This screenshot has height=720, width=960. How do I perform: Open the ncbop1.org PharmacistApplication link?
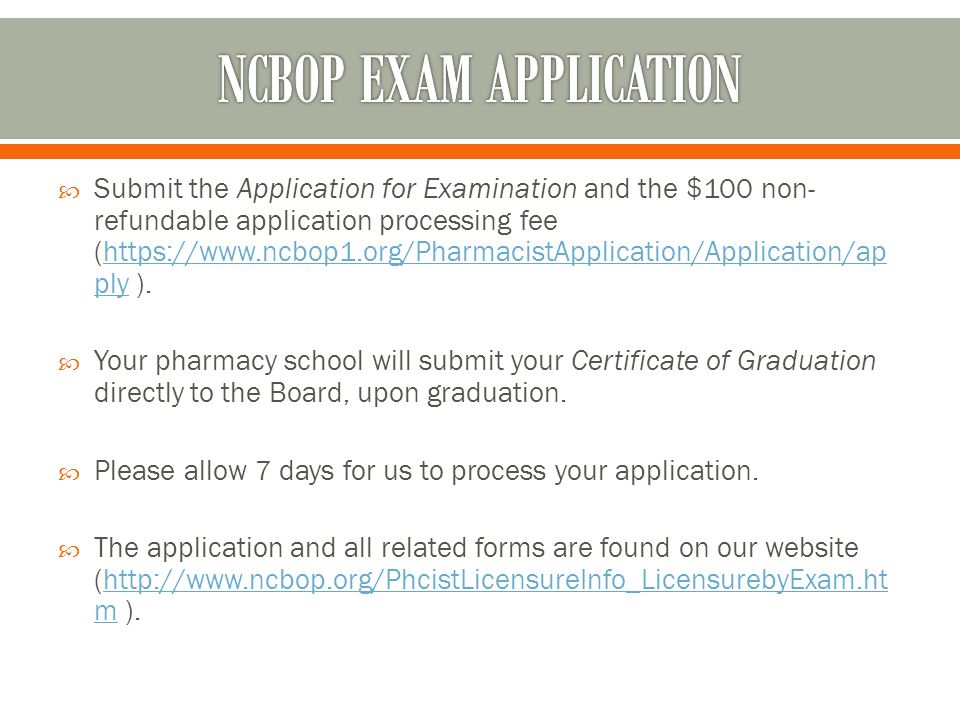[x=495, y=252]
